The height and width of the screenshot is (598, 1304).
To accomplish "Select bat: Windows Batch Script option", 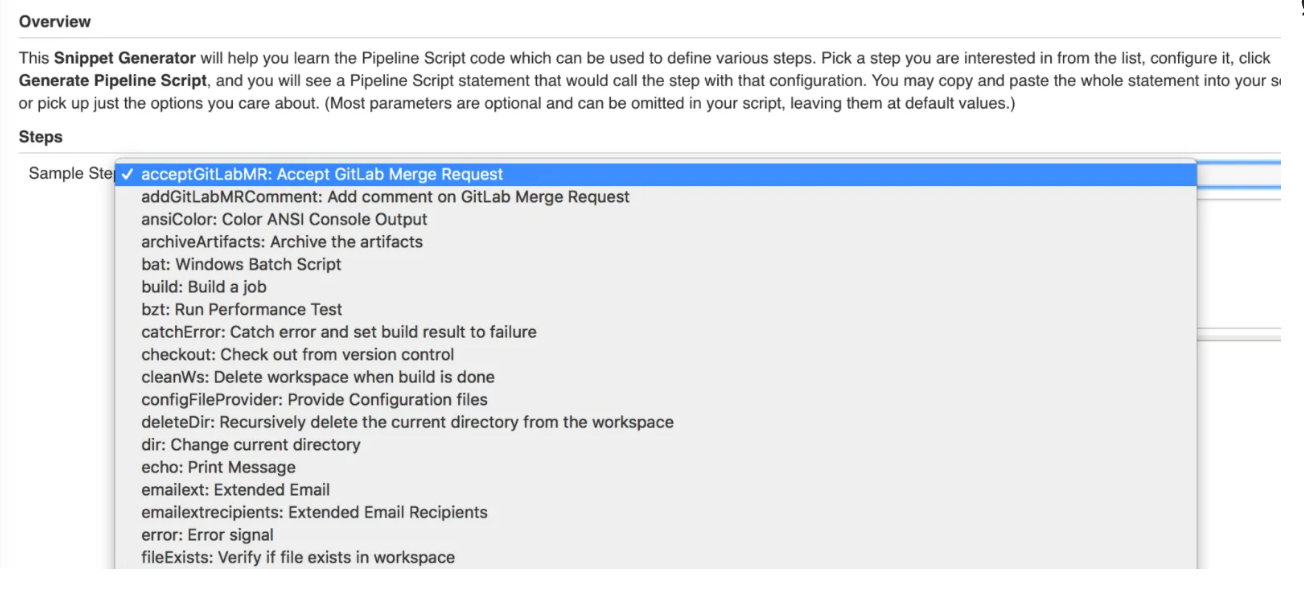I will (x=241, y=265).
